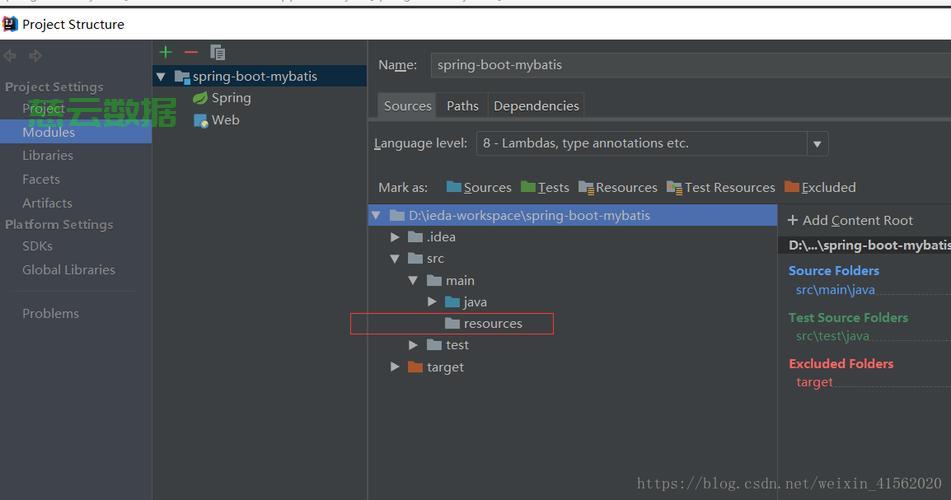Click the src\main\java source folder entry
951x500 pixels.
pos(835,290)
